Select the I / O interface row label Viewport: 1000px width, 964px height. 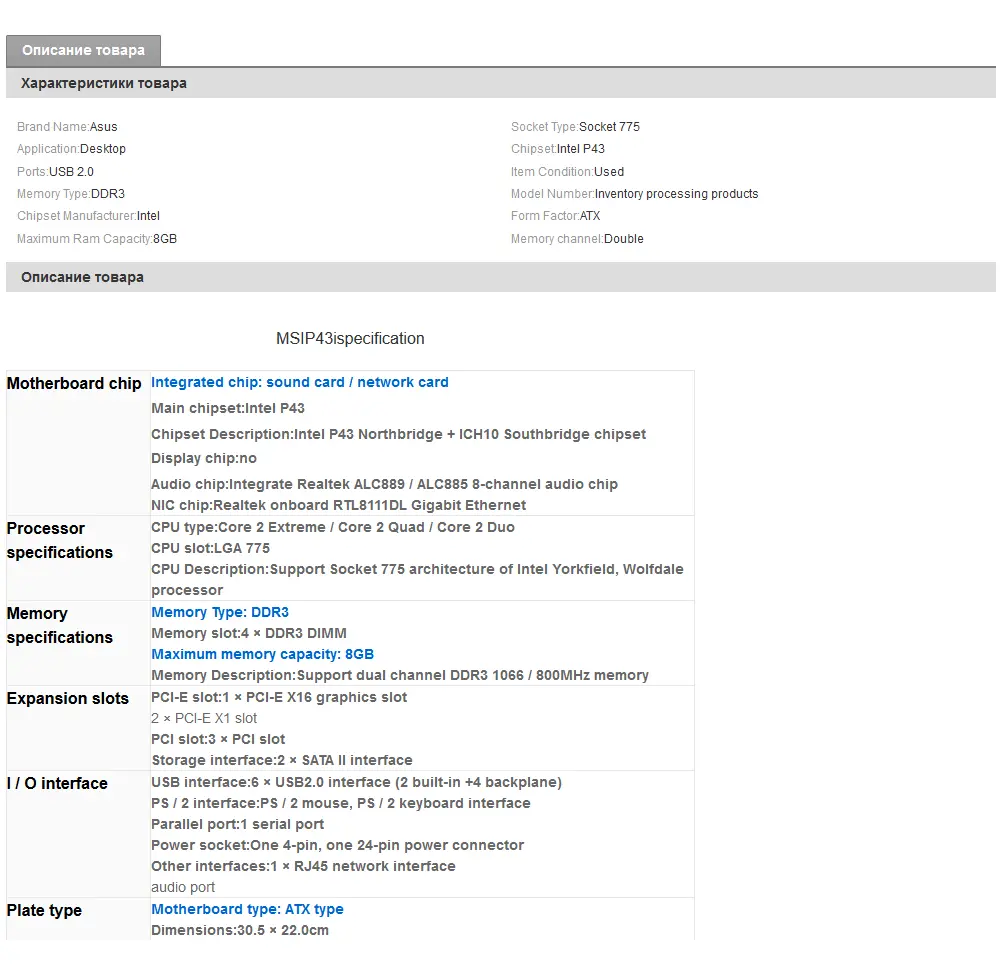pos(57,784)
